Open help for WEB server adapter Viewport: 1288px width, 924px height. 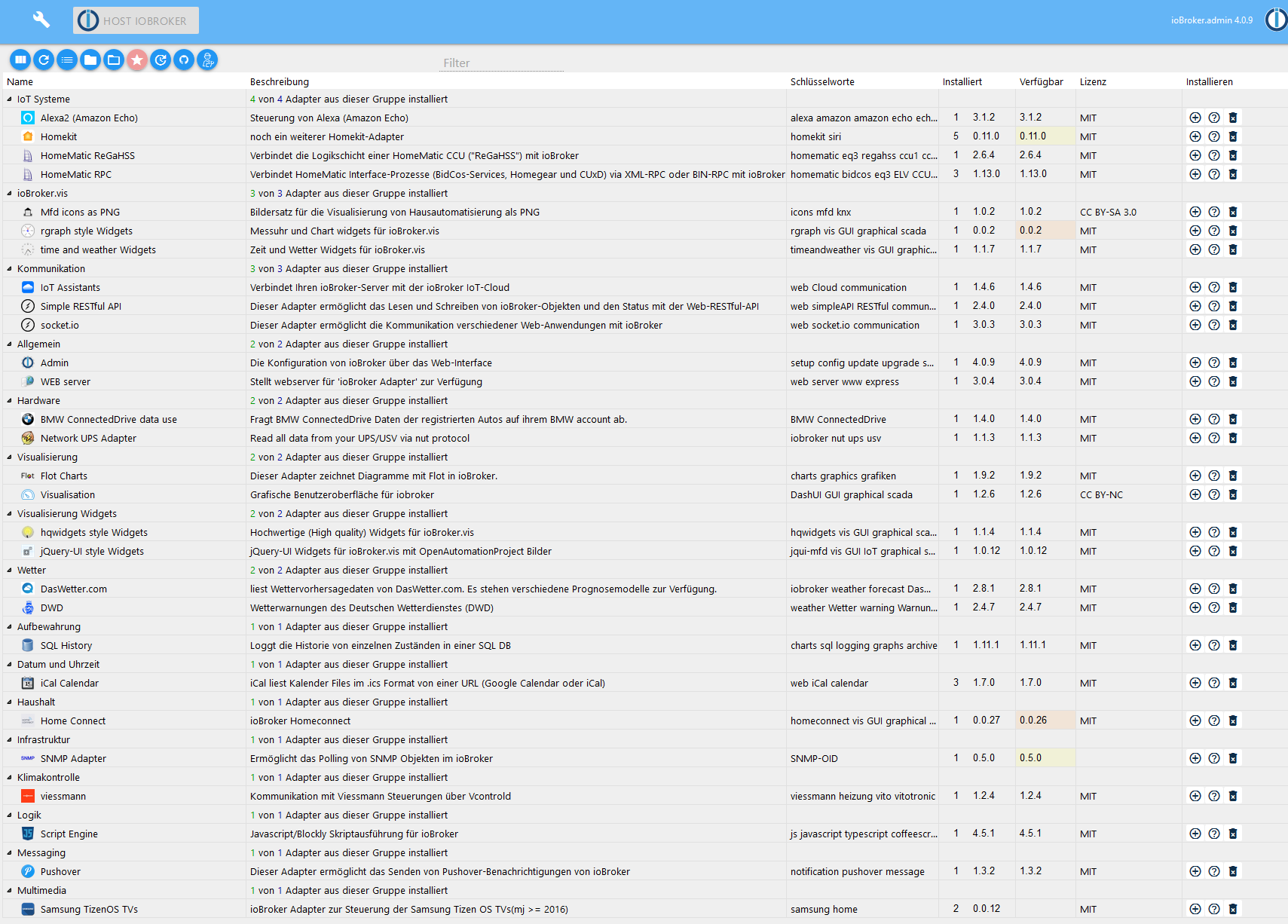point(1214,381)
